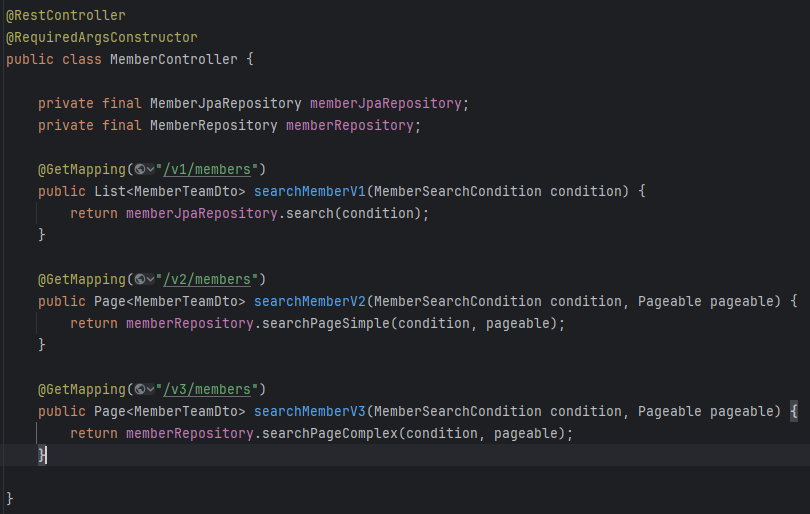Click the globe icon beside /v2/members
This screenshot has width=810, height=514.
coord(139,279)
